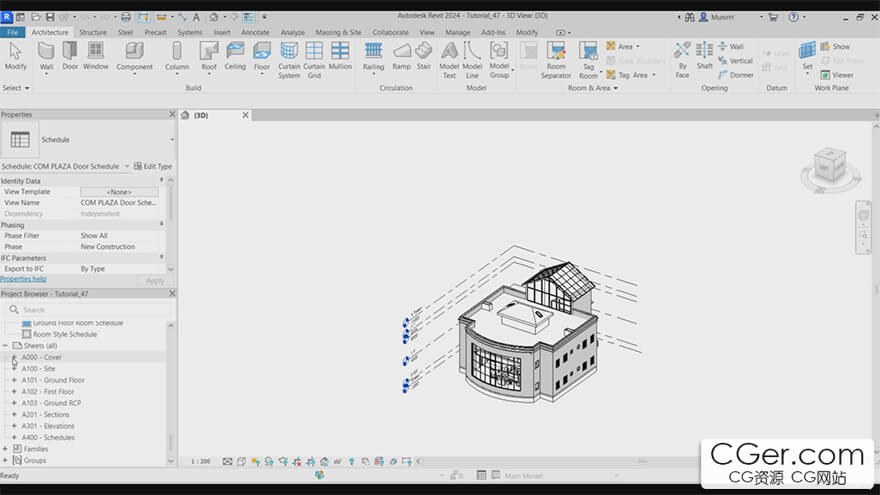880x495 pixels.
Task: Switch to the Manage ribbon tab
Action: coord(457,33)
